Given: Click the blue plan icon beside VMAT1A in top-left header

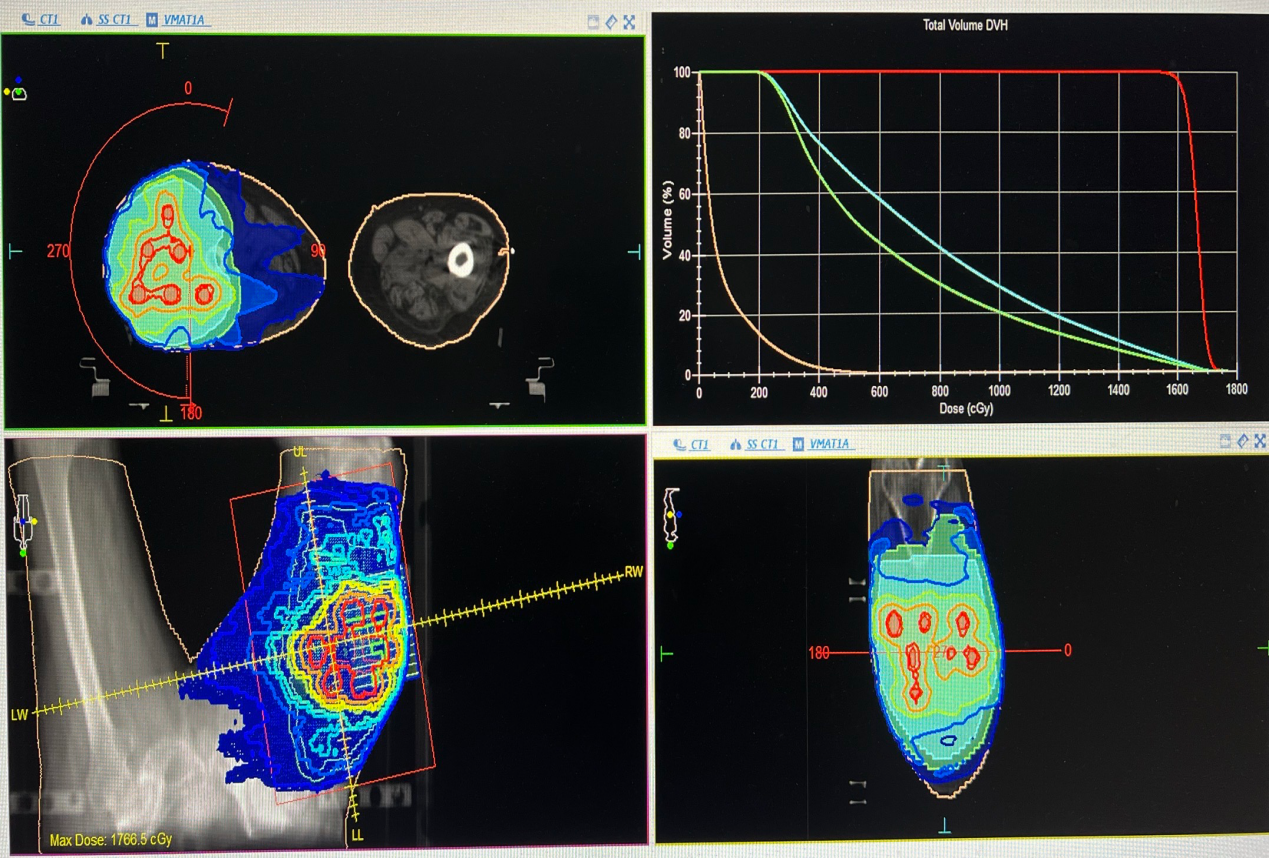Looking at the screenshot, I should click(x=151, y=20).
